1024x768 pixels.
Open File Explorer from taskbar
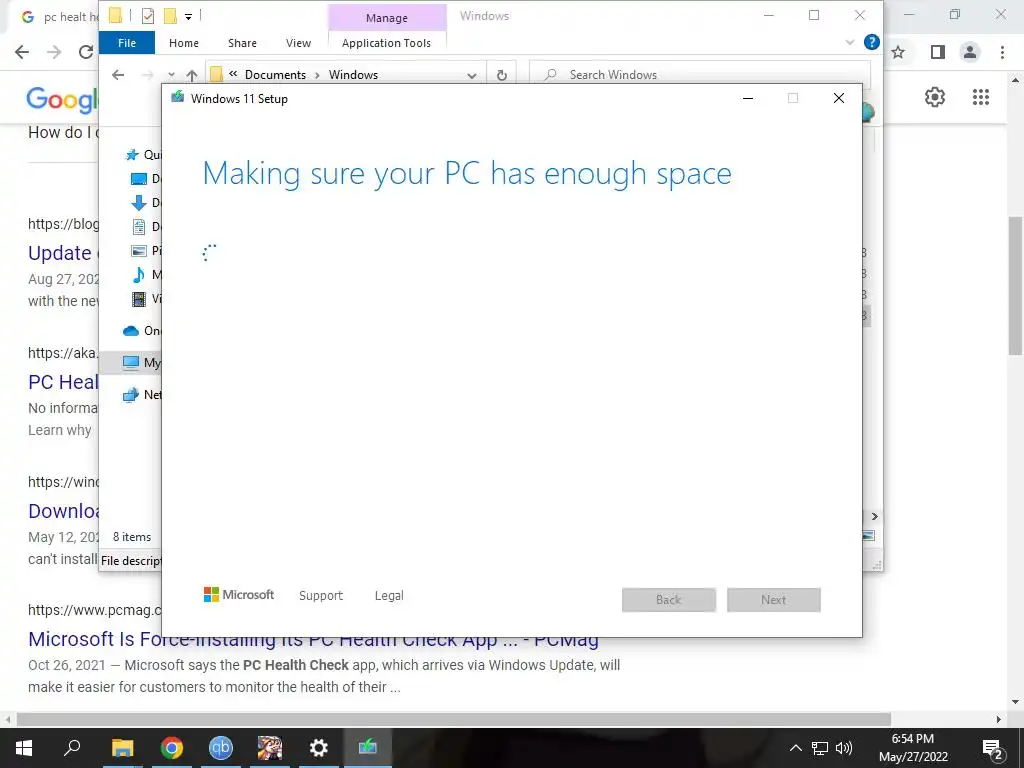(122, 748)
